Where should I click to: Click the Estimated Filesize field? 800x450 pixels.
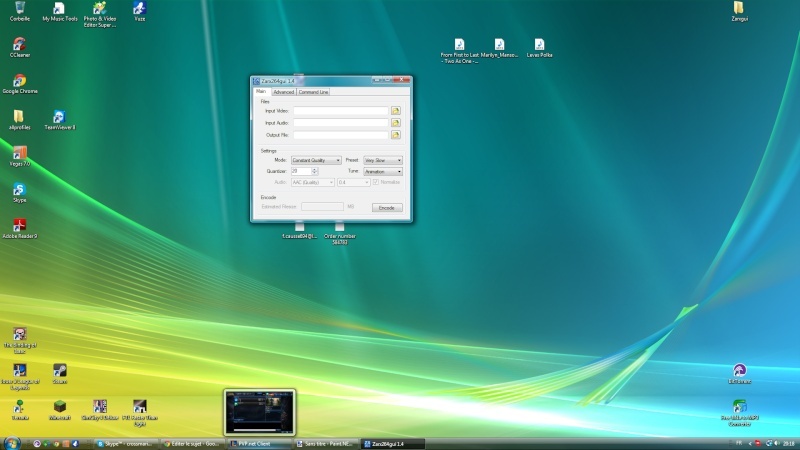[x=322, y=207]
